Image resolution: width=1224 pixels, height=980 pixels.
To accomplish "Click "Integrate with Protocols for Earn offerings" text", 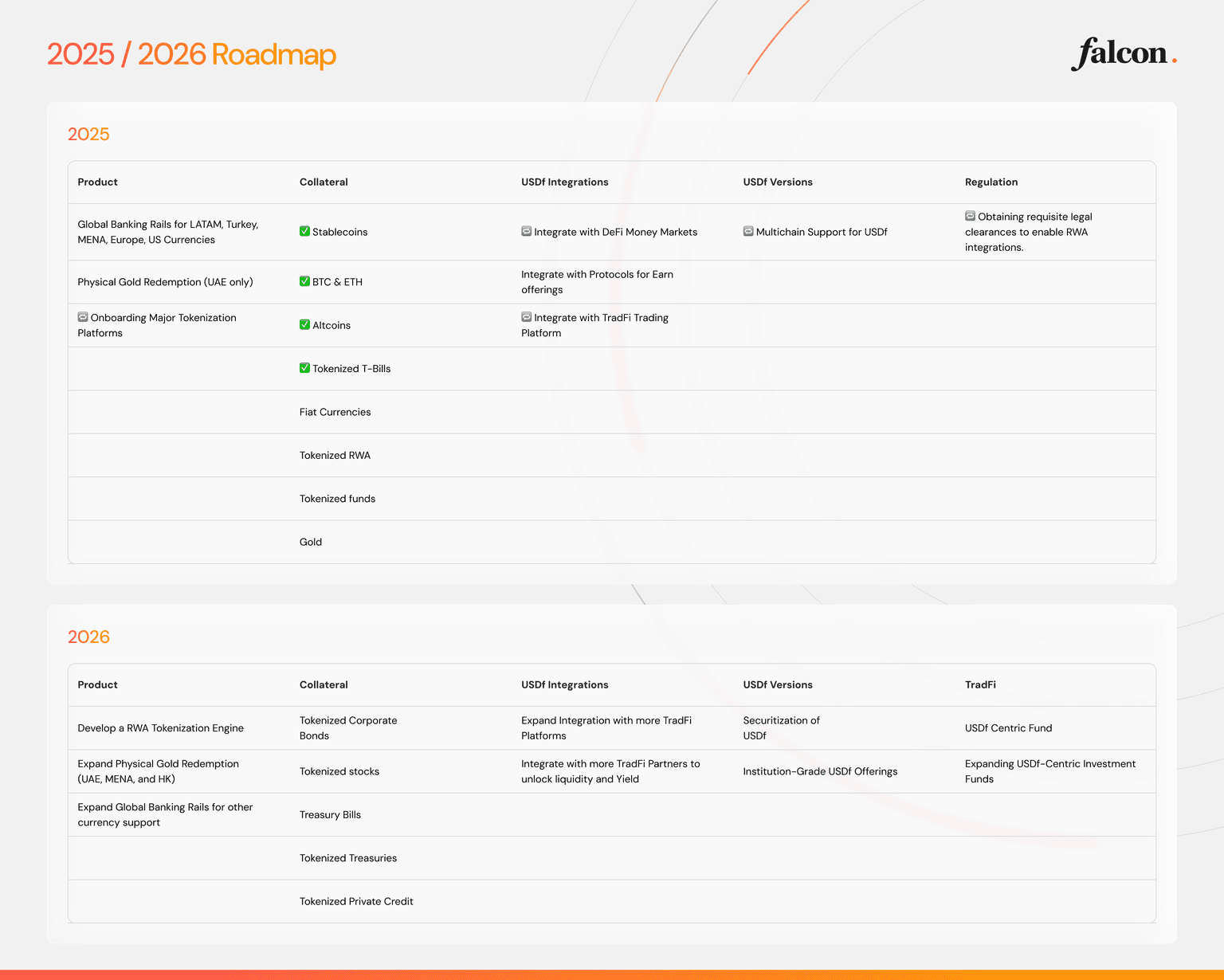I will 598,282.
